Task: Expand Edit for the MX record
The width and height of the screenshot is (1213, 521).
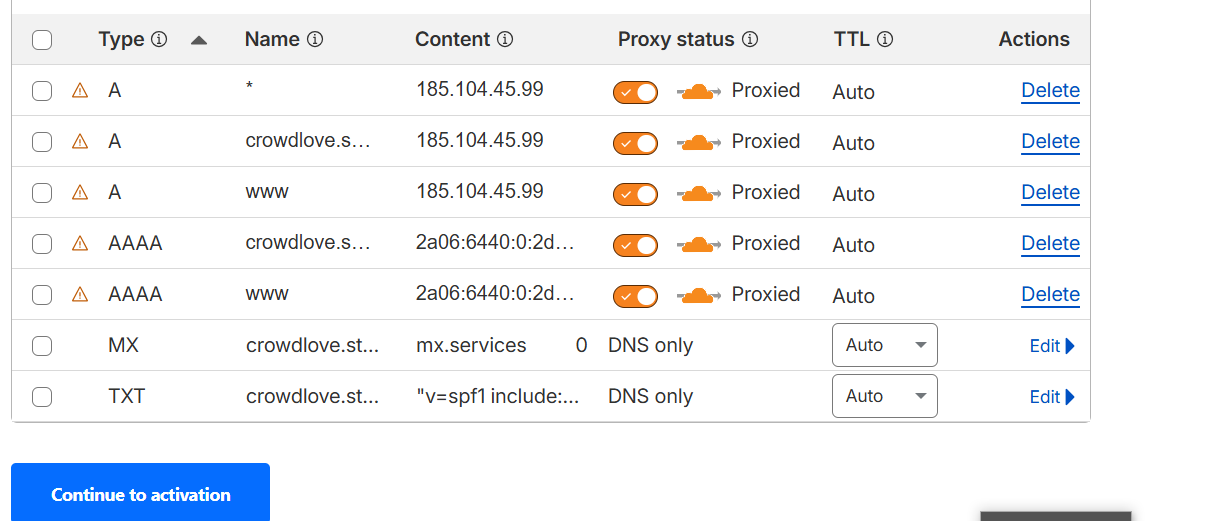Action: 1052,346
